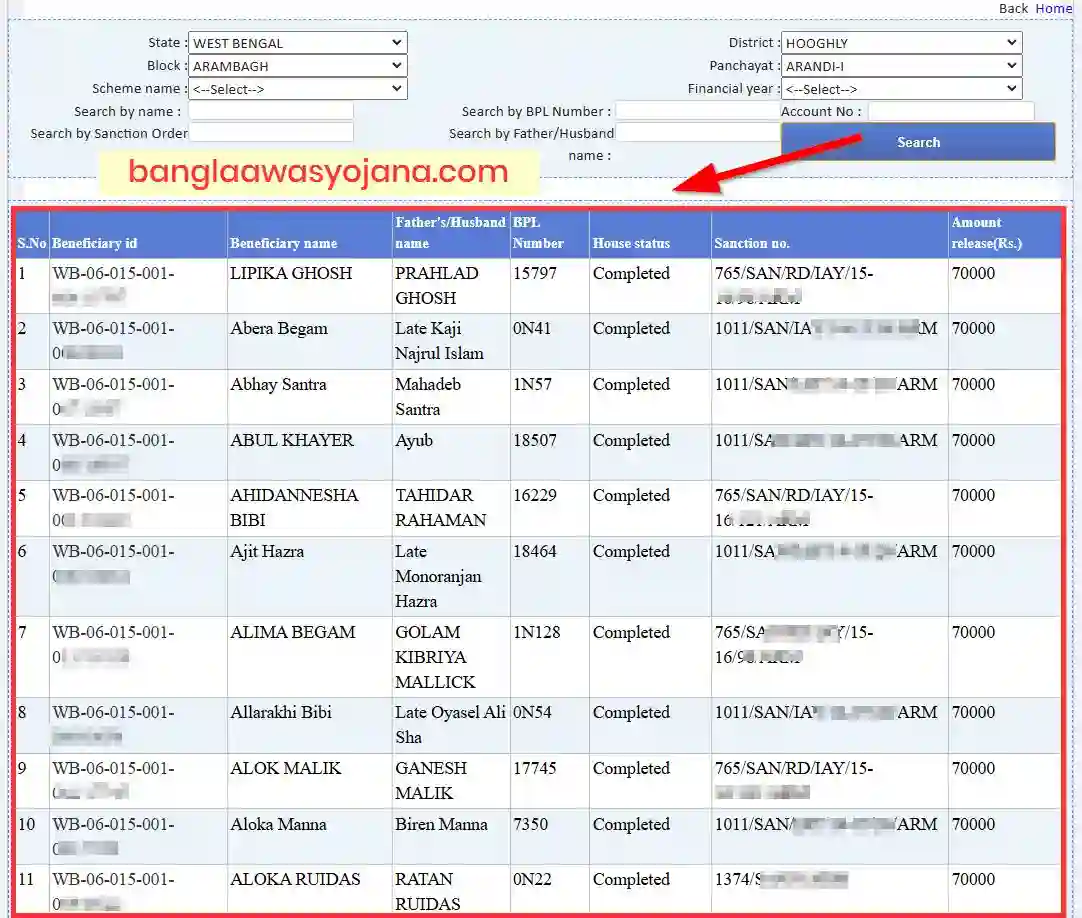Select beneficiary name ABUL KHAYER
The width and height of the screenshot is (1082, 918).
click(292, 440)
